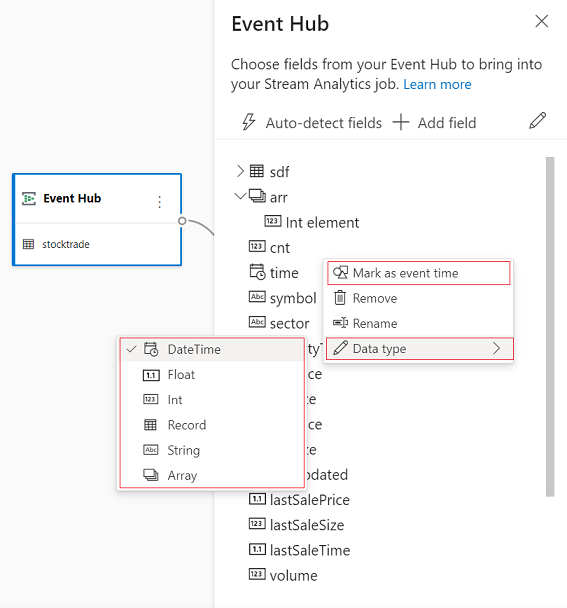The width and height of the screenshot is (567, 608).
Task: Click the stocktrade table icon
Action: tap(28, 244)
